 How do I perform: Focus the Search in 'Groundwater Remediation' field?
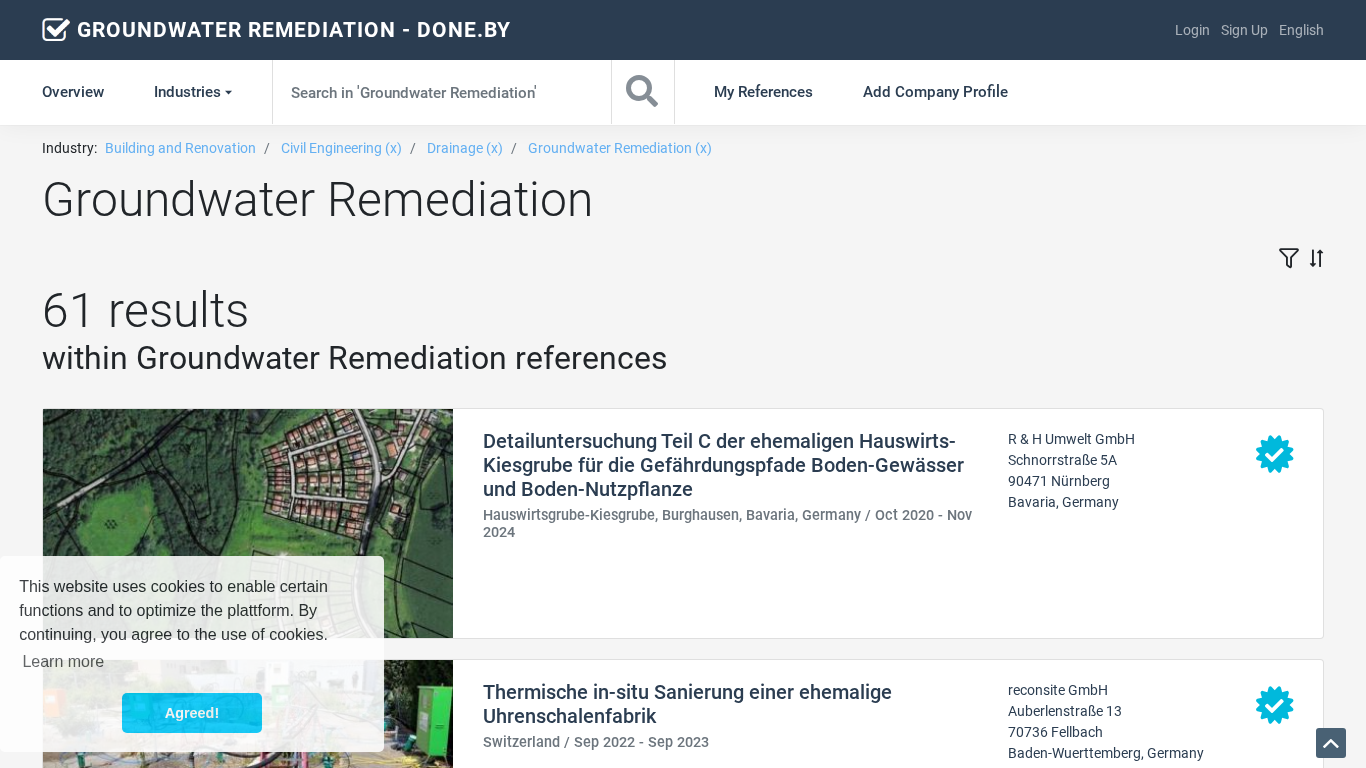coord(442,92)
